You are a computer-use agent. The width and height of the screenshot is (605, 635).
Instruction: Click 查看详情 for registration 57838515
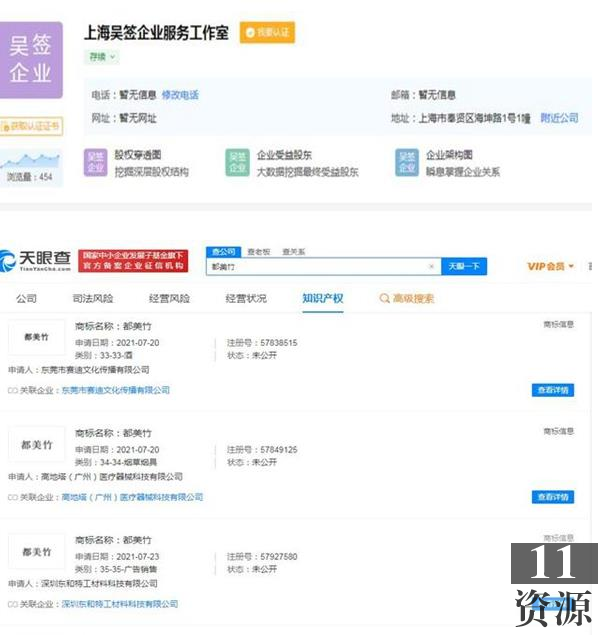pos(553,390)
